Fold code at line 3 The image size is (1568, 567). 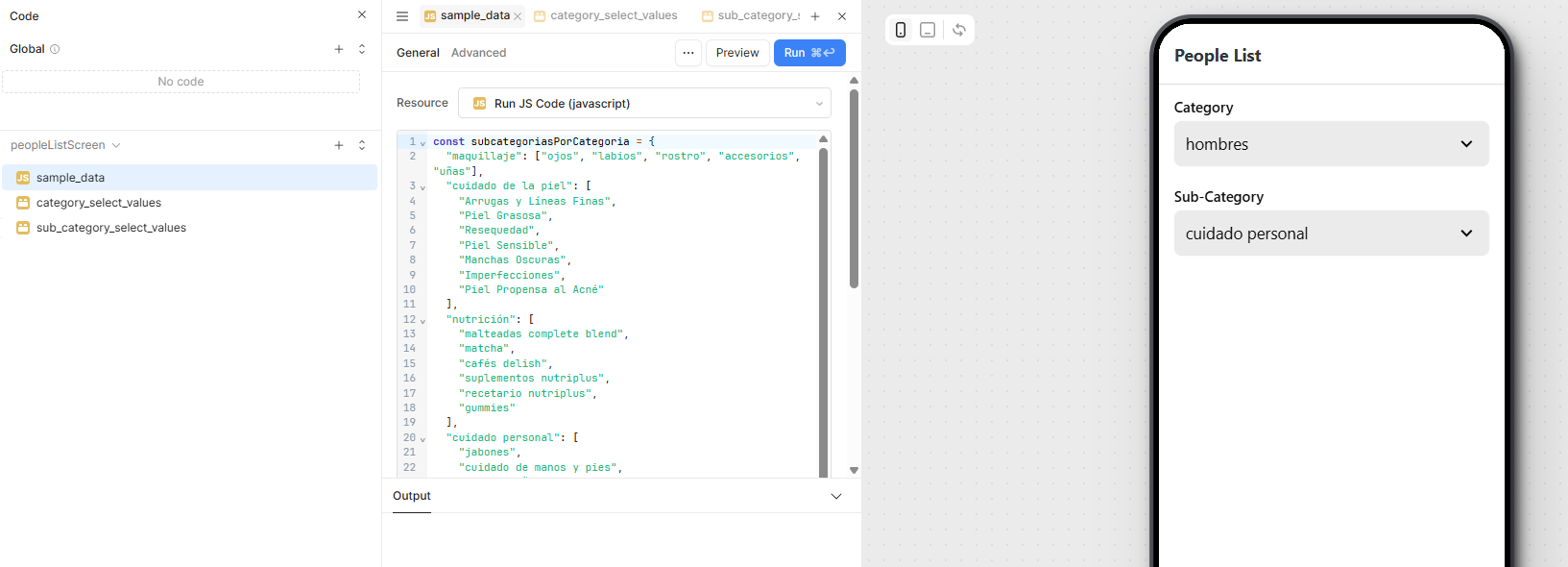click(x=422, y=187)
